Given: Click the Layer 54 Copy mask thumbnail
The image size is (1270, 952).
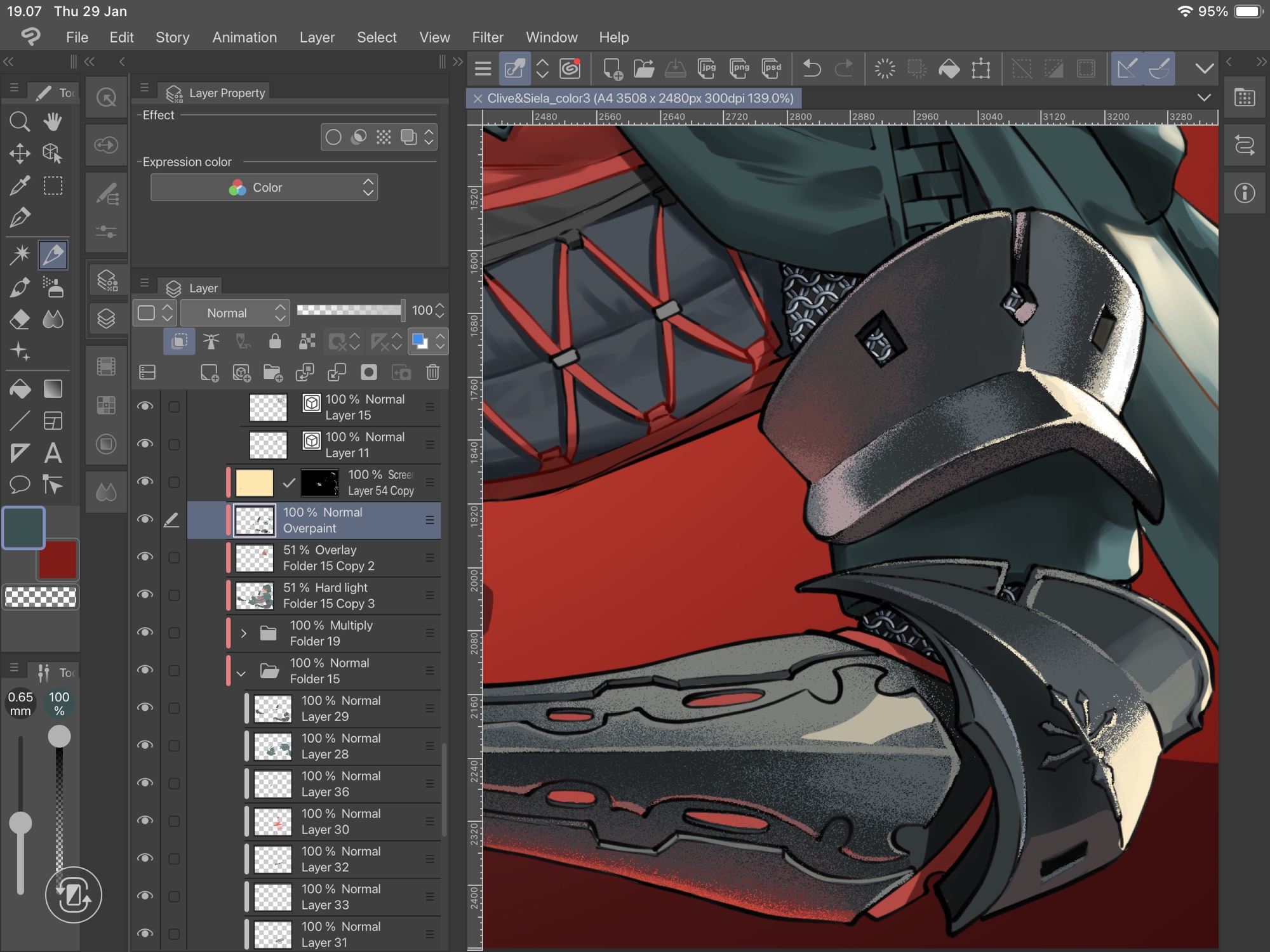Looking at the screenshot, I should tap(319, 483).
